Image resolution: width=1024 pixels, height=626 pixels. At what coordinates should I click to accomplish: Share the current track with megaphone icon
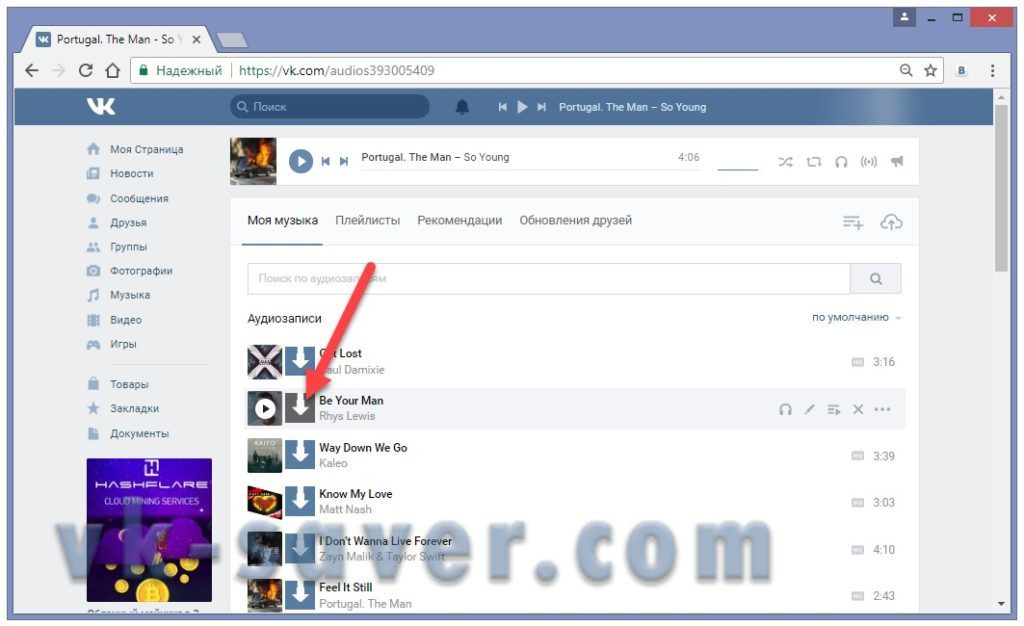[x=897, y=161]
